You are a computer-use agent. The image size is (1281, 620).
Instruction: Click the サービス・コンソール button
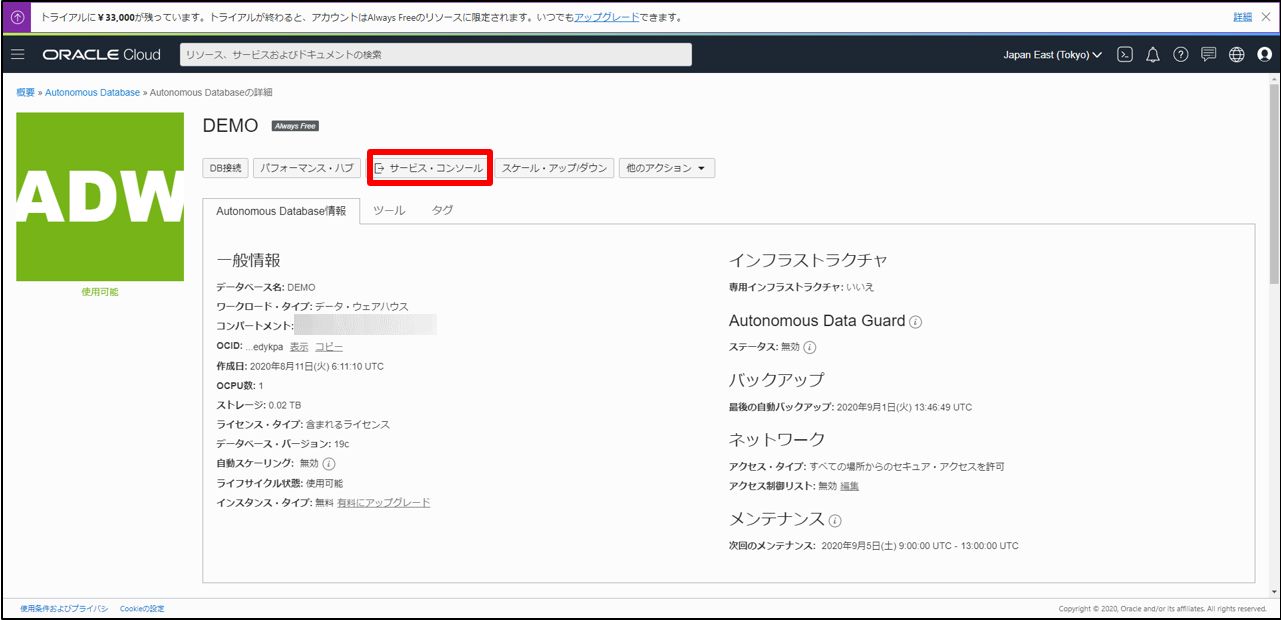pyautogui.click(x=429, y=169)
